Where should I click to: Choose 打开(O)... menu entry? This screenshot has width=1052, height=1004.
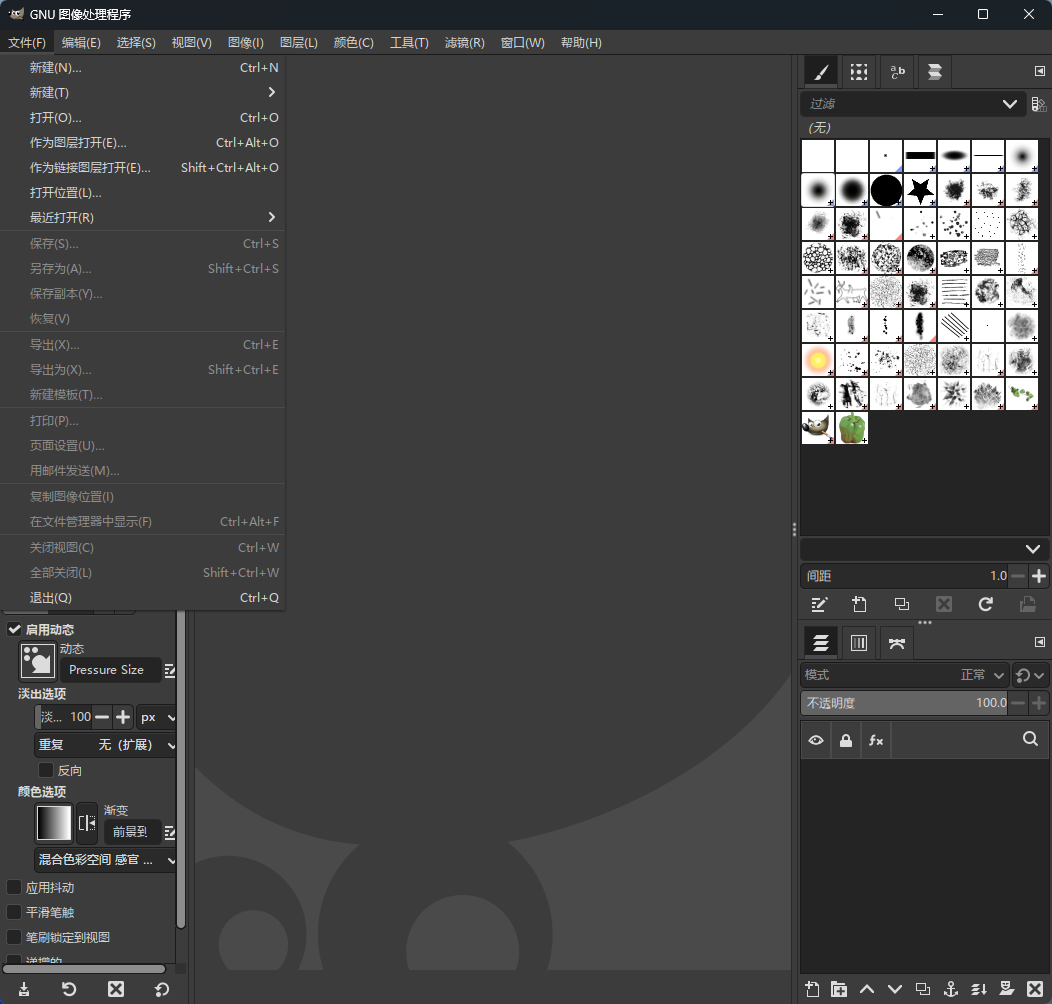[143, 117]
